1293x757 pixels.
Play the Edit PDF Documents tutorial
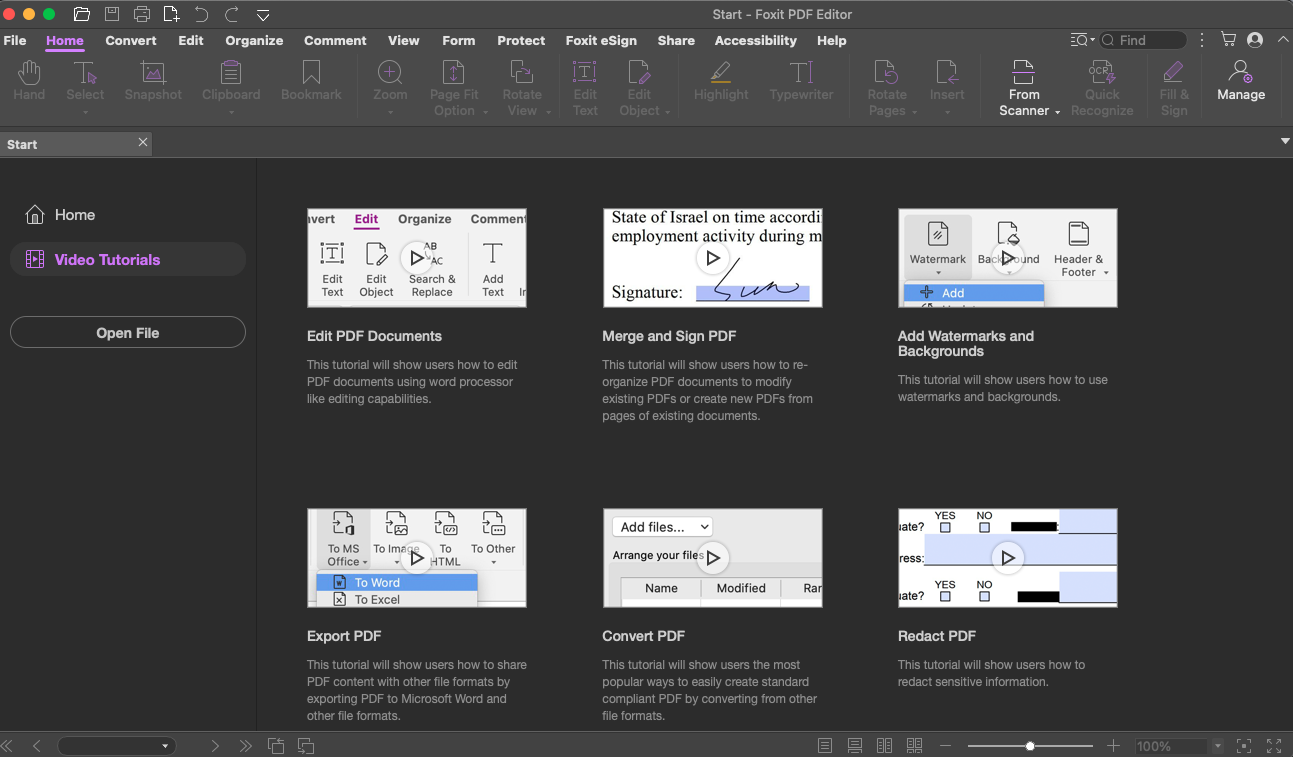[x=416, y=258]
